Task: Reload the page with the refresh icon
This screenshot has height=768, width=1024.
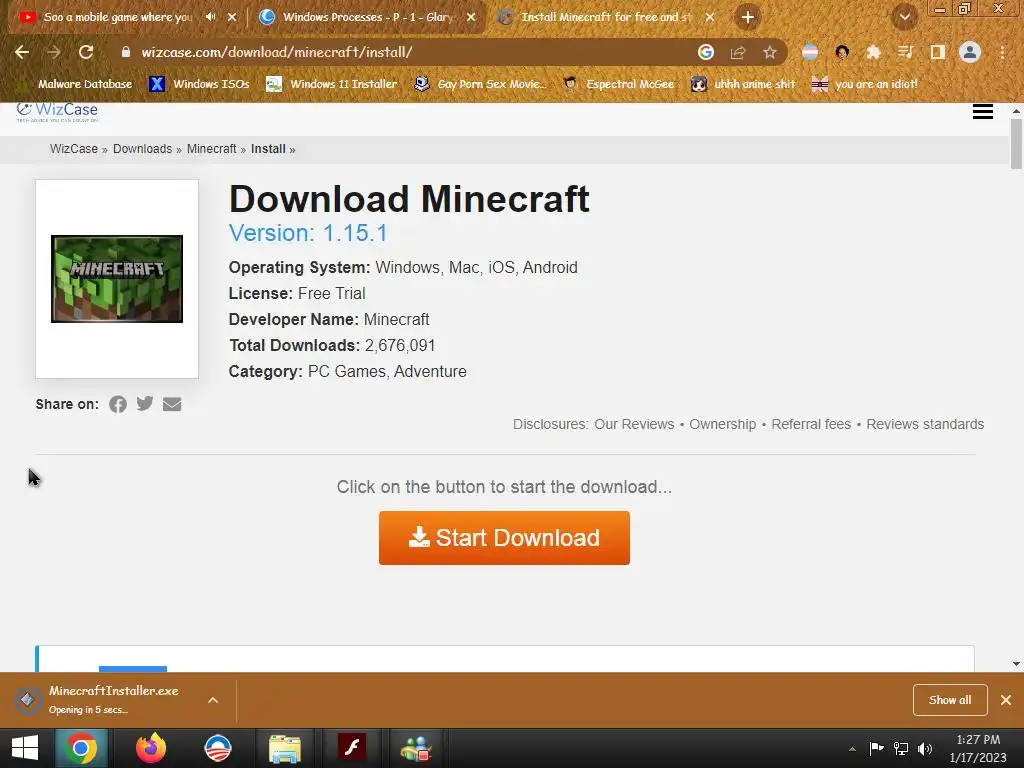Action: coord(86,52)
